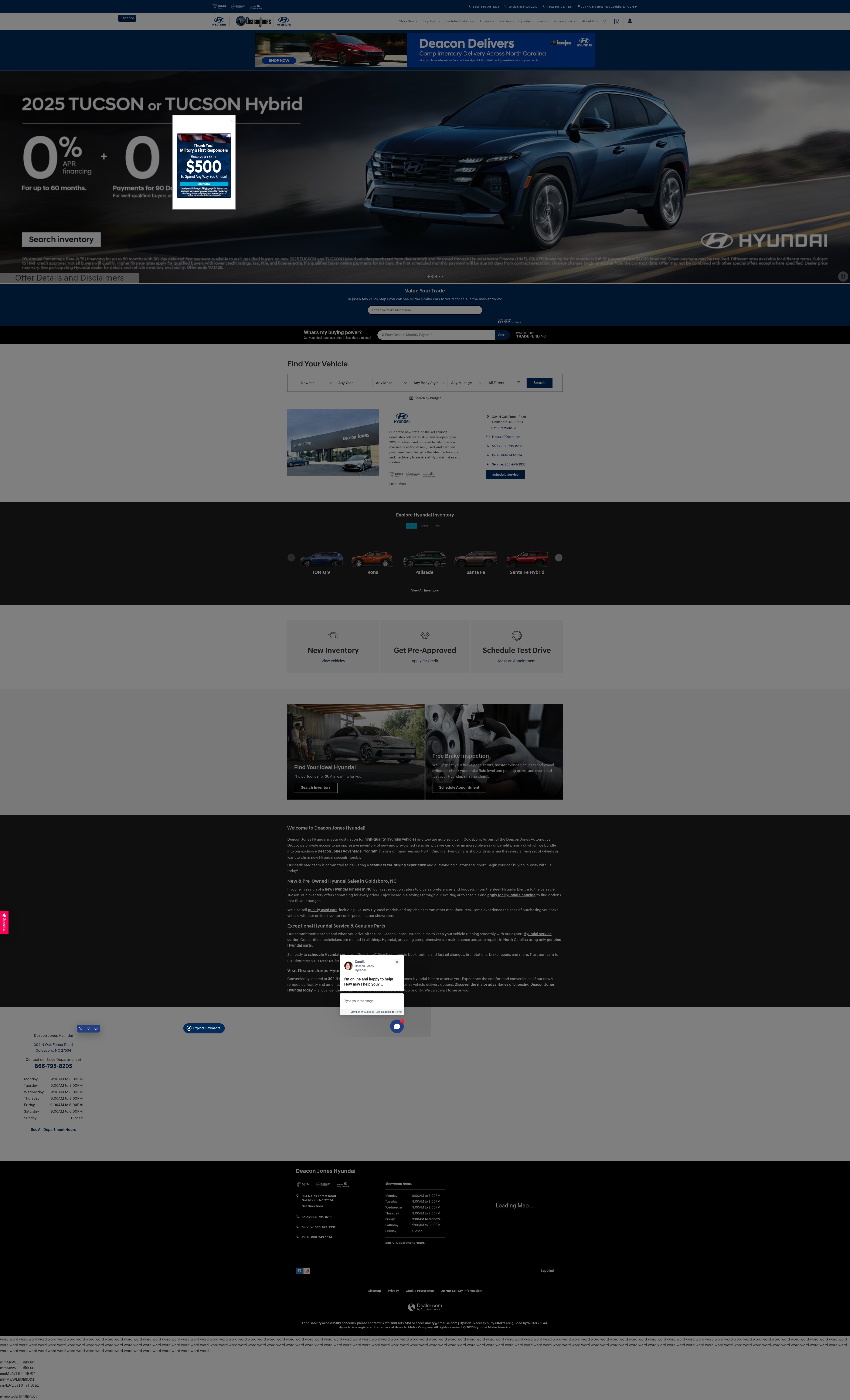Viewport: 850px width, 1400px height.
Task: Select the SUV tab in Explore Hyundai Inventory
Action: tap(411, 526)
